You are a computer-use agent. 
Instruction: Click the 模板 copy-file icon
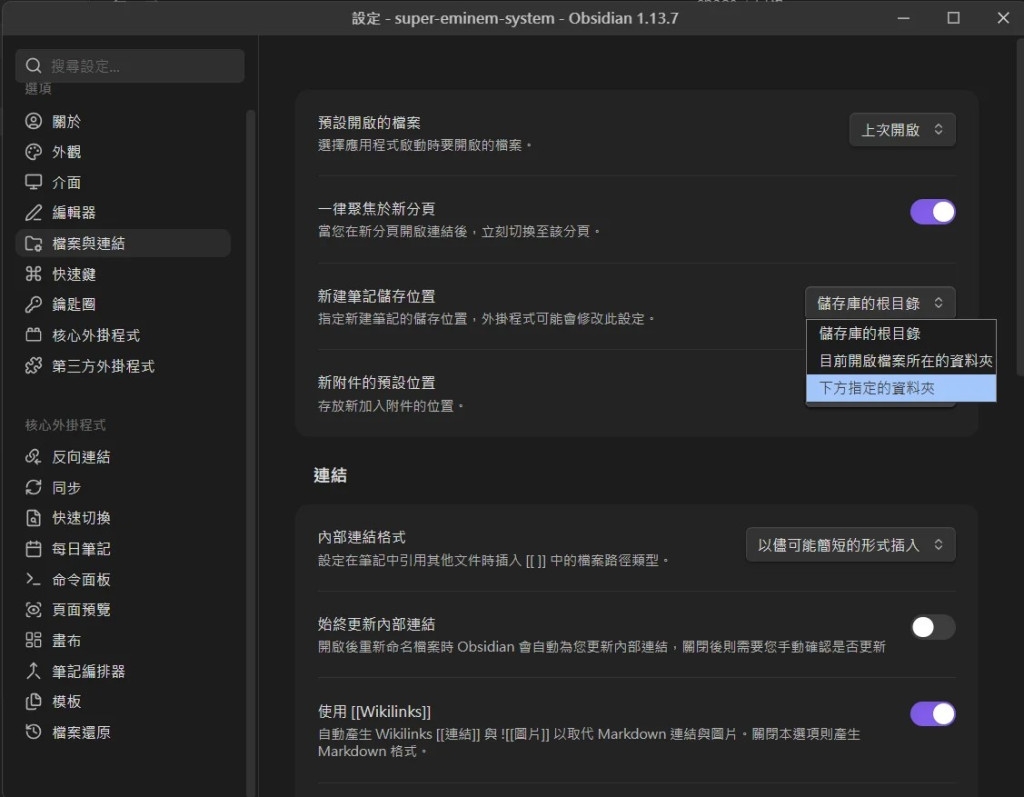33,702
